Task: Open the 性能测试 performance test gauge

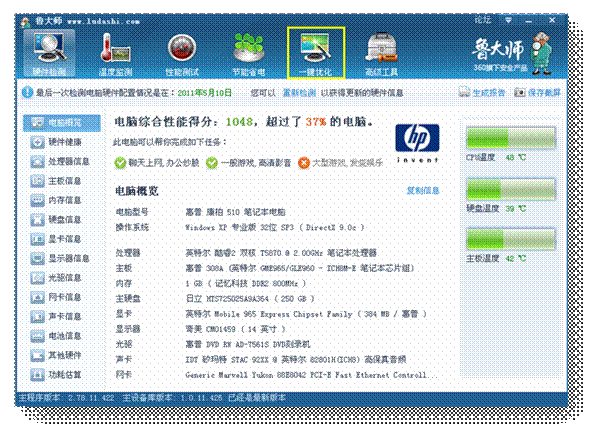Action: (x=182, y=54)
